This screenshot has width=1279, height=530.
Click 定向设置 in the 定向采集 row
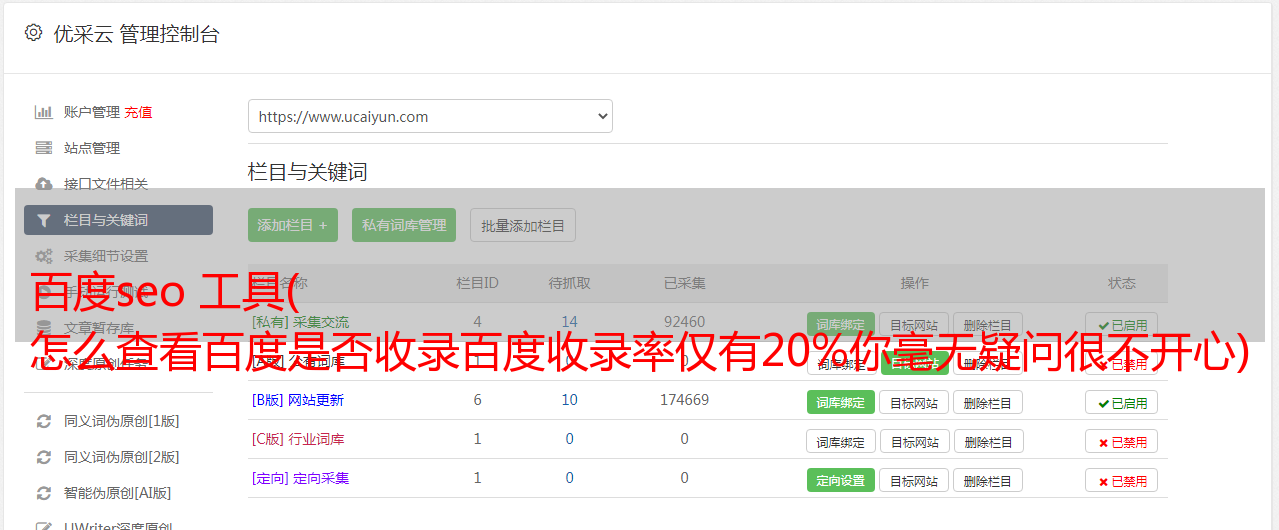click(x=840, y=480)
